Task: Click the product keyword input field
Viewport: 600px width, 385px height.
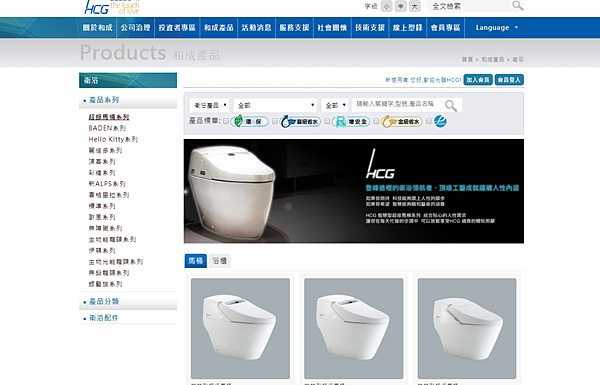Action: click(x=398, y=104)
